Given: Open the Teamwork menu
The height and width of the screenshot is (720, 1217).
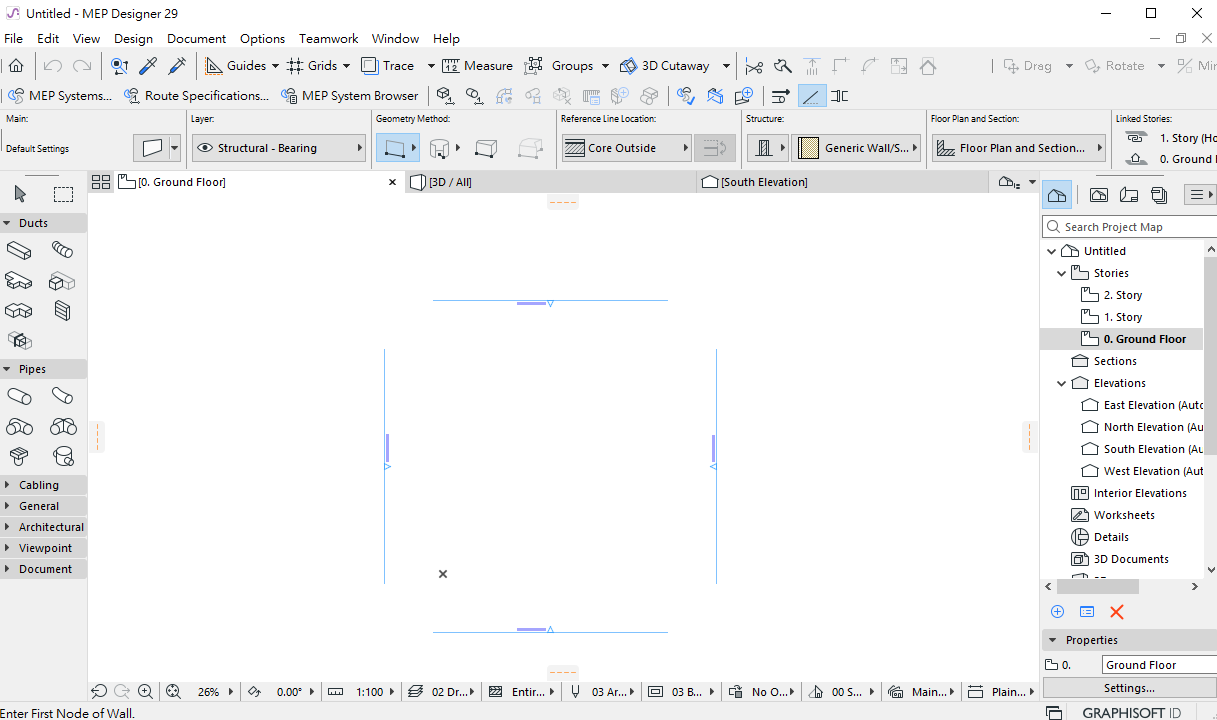Looking at the screenshot, I should [328, 39].
